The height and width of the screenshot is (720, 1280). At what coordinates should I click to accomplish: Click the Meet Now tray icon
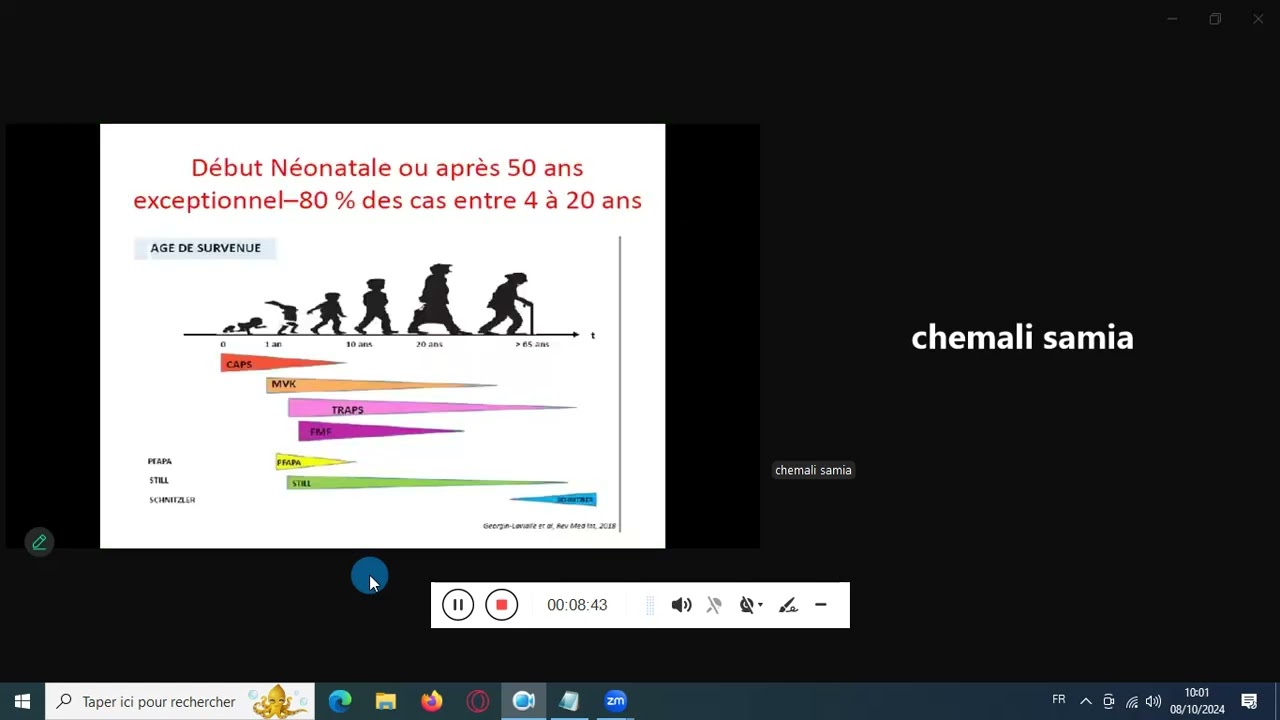(1109, 701)
